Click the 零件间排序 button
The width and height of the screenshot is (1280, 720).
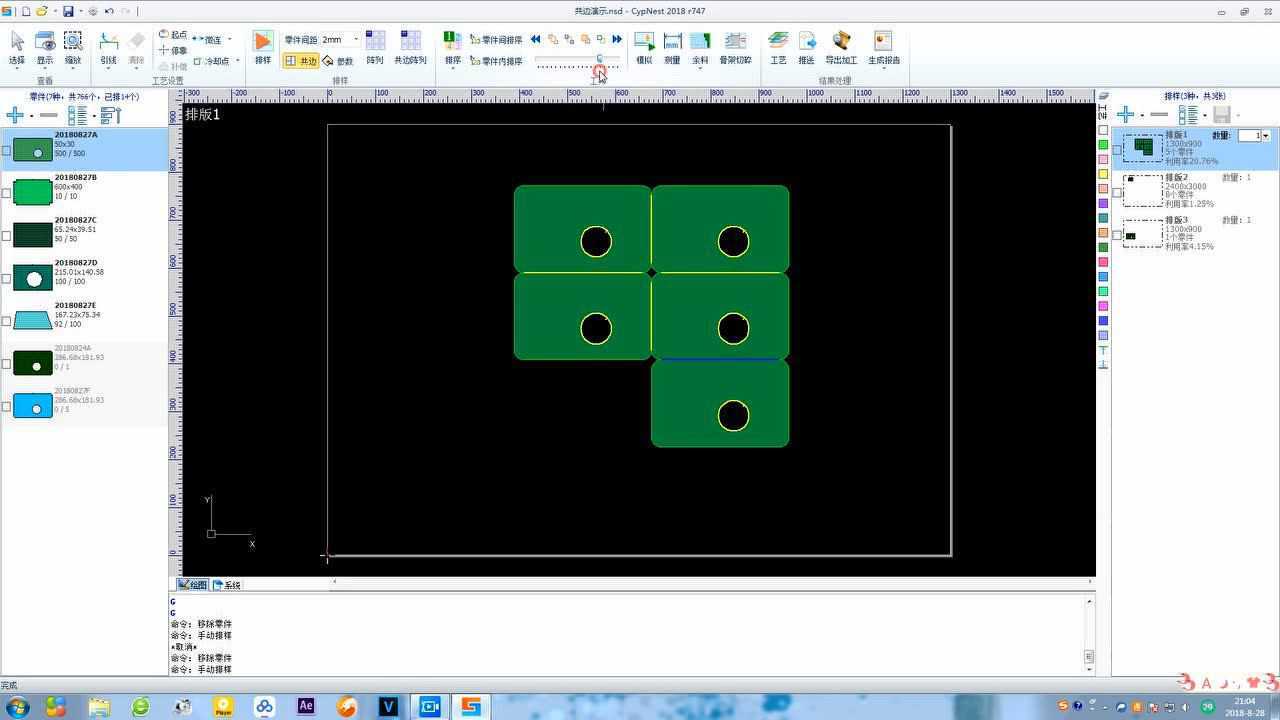coord(497,40)
